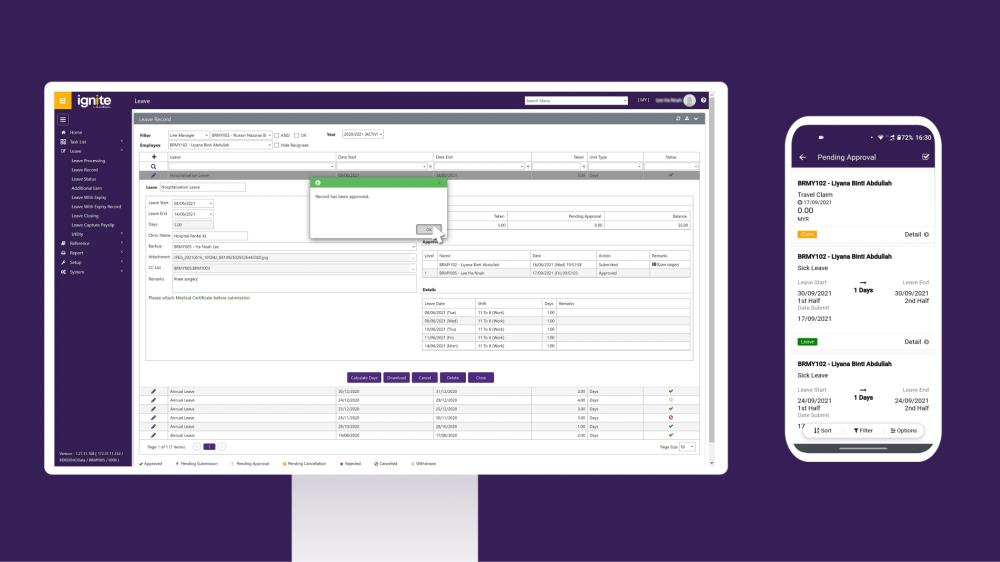Go back using phone's arrow icon
Image resolution: width=1000 pixels, height=562 pixels.
click(802, 157)
